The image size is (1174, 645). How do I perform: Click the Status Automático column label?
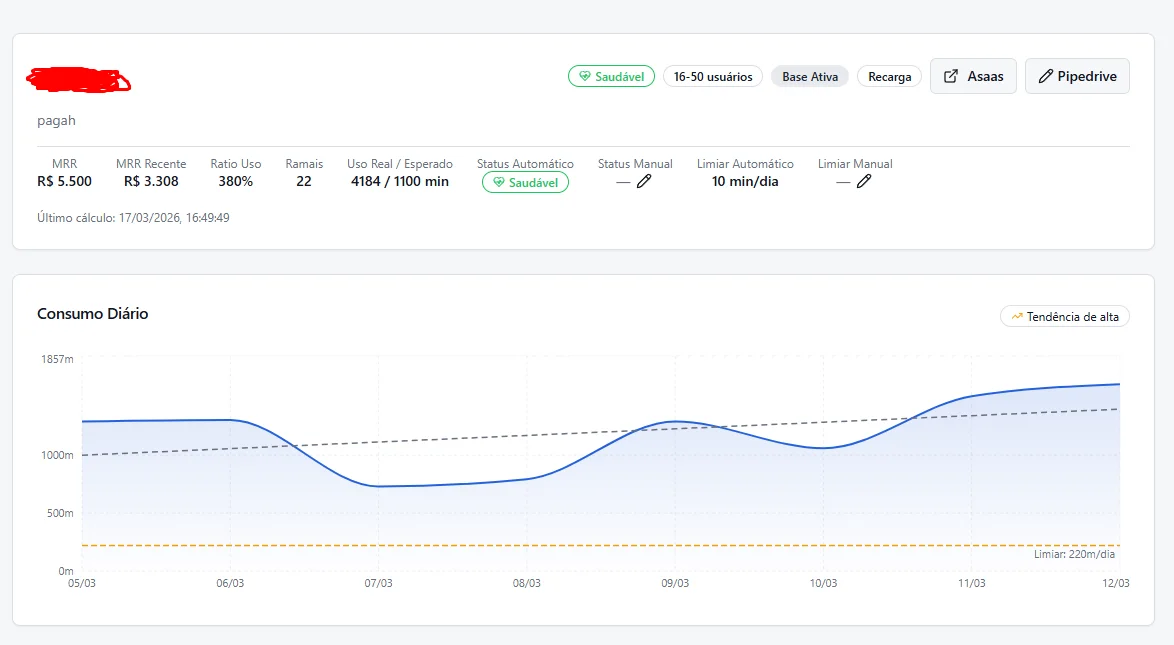coord(525,164)
